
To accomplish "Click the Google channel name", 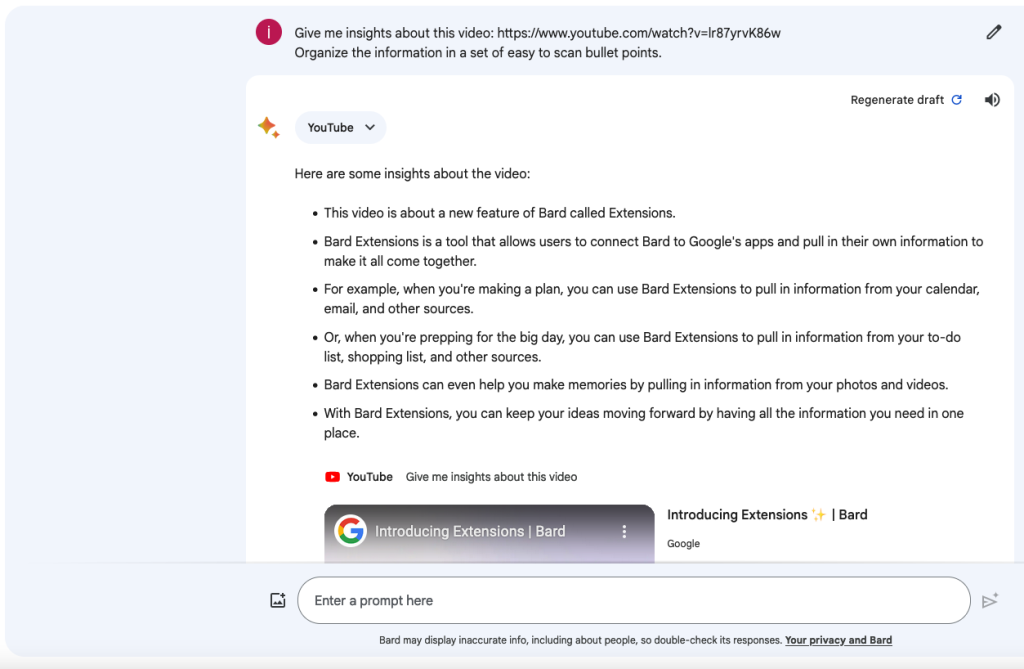I will point(683,544).
